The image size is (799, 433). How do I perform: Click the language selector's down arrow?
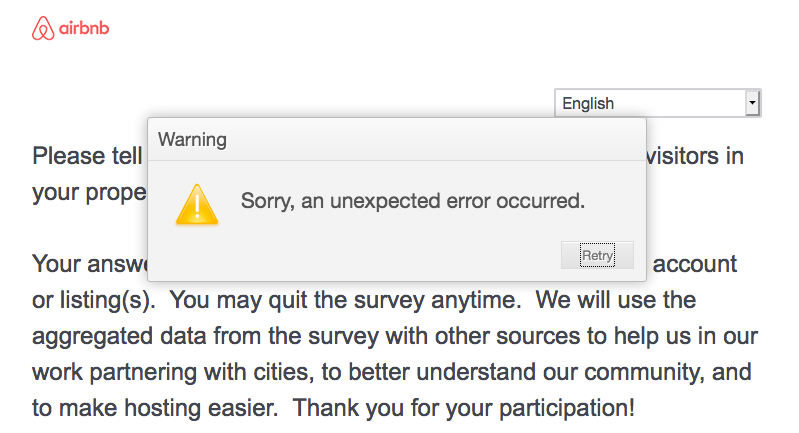pyautogui.click(x=752, y=103)
